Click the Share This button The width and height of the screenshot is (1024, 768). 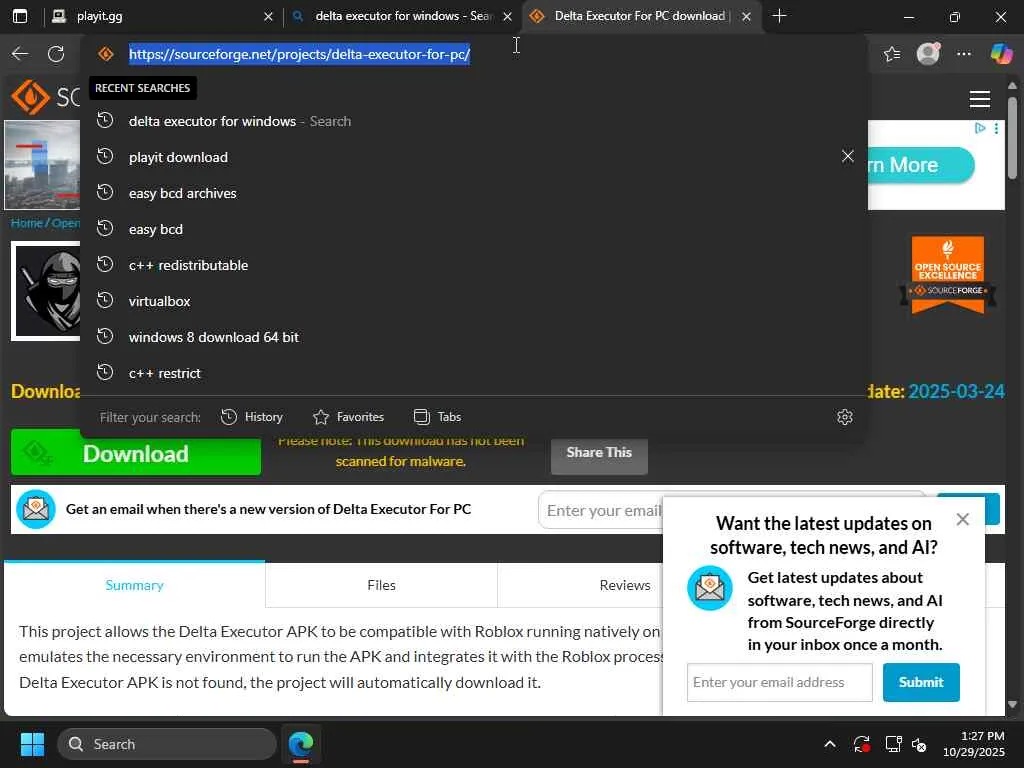click(599, 453)
